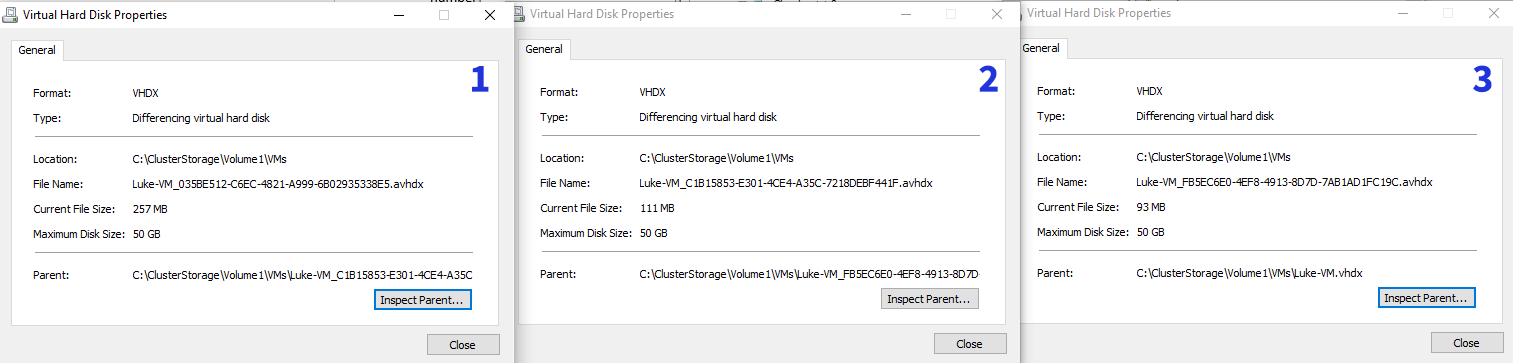
Task: Click X to close the first window
Action: tap(489, 15)
